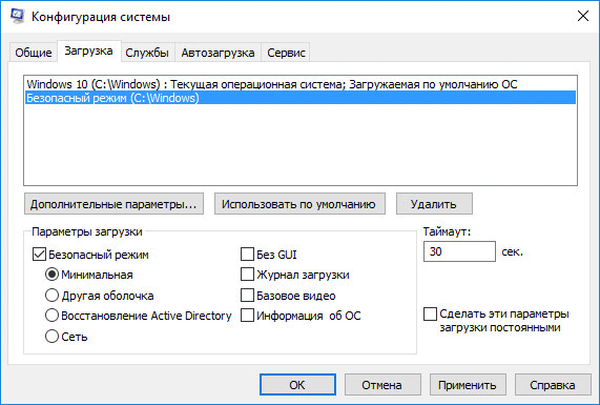Select the Сеть radio button
This screenshot has width=600, height=405.
pyautogui.click(x=51, y=337)
